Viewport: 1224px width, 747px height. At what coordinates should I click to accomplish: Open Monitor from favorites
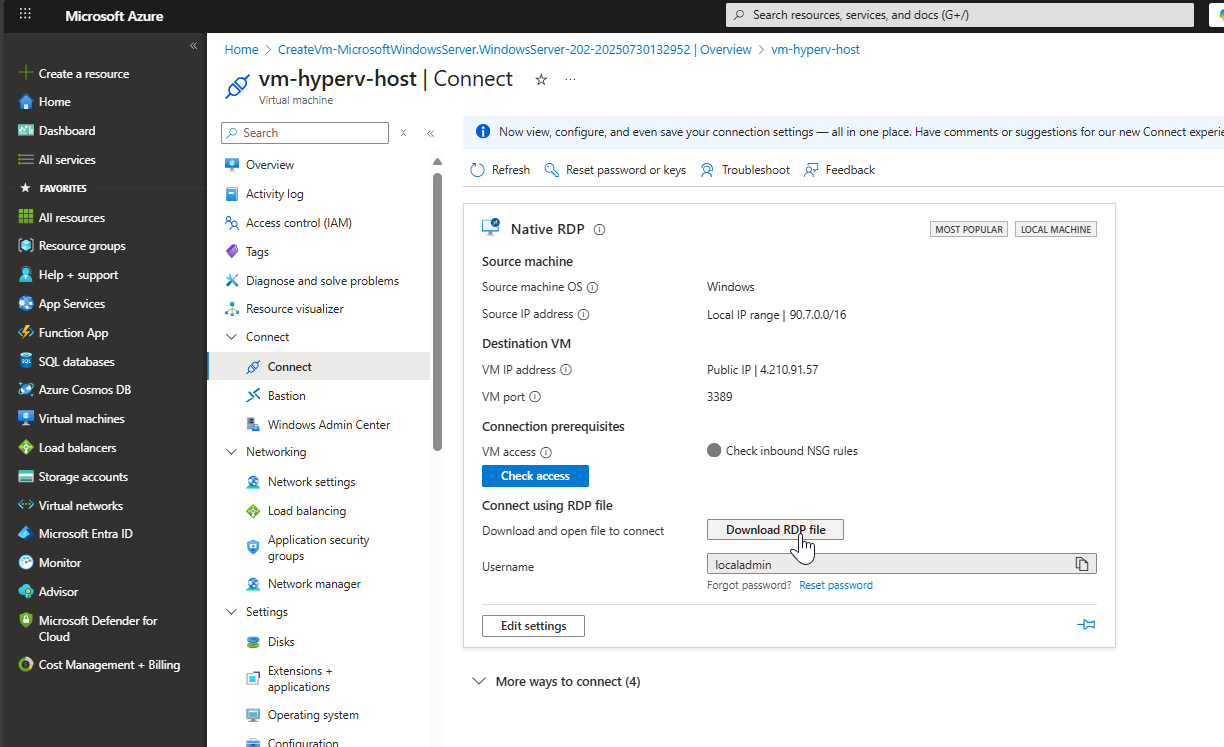coord(59,563)
